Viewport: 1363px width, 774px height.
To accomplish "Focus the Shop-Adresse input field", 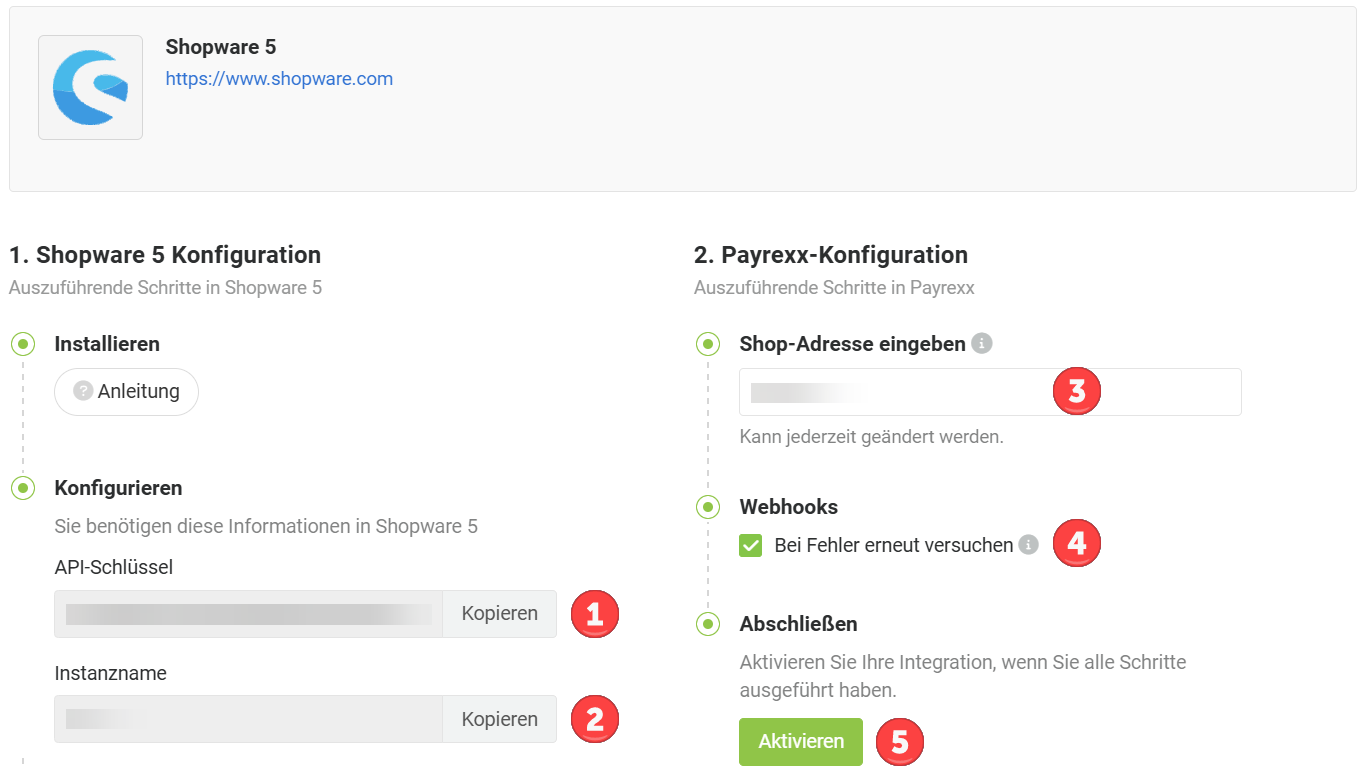I will pyautogui.click(x=990, y=392).
